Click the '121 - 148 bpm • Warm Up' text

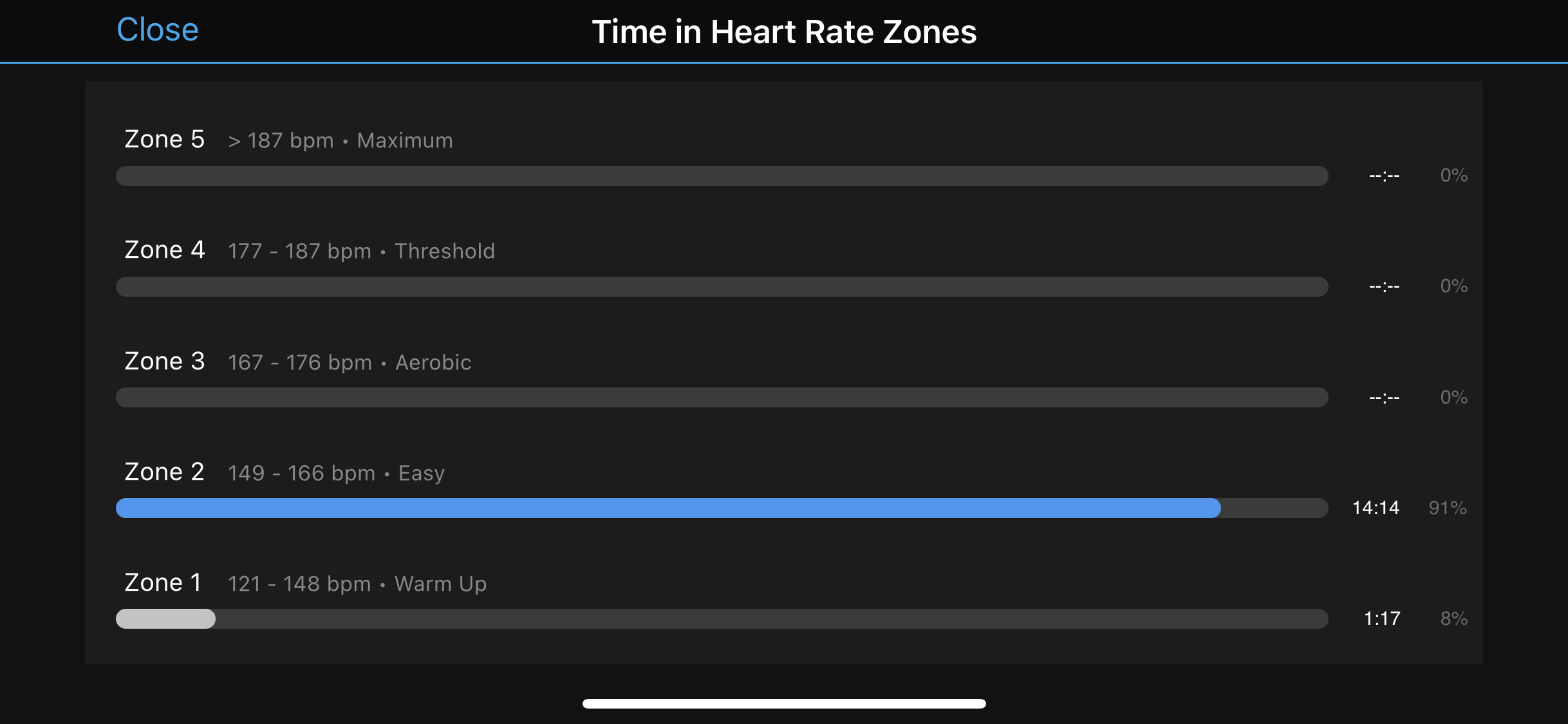pos(357,584)
